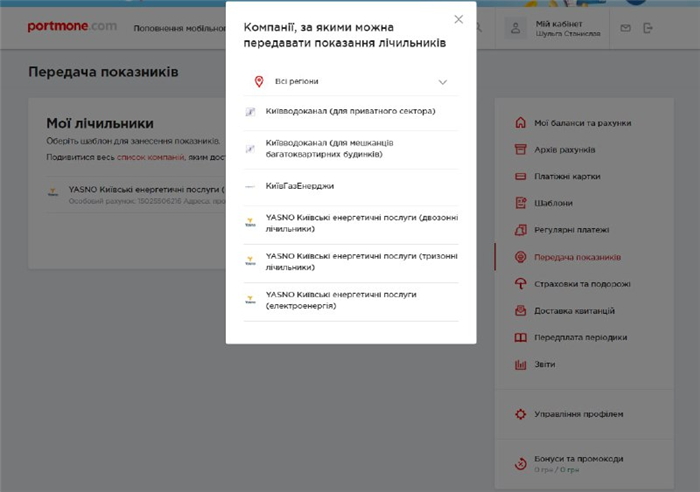The width and height of the screenshot is (700, 492).
Task: Click Київводоканал приватного сектора logo icon
Action: click(x=250, y=112)
